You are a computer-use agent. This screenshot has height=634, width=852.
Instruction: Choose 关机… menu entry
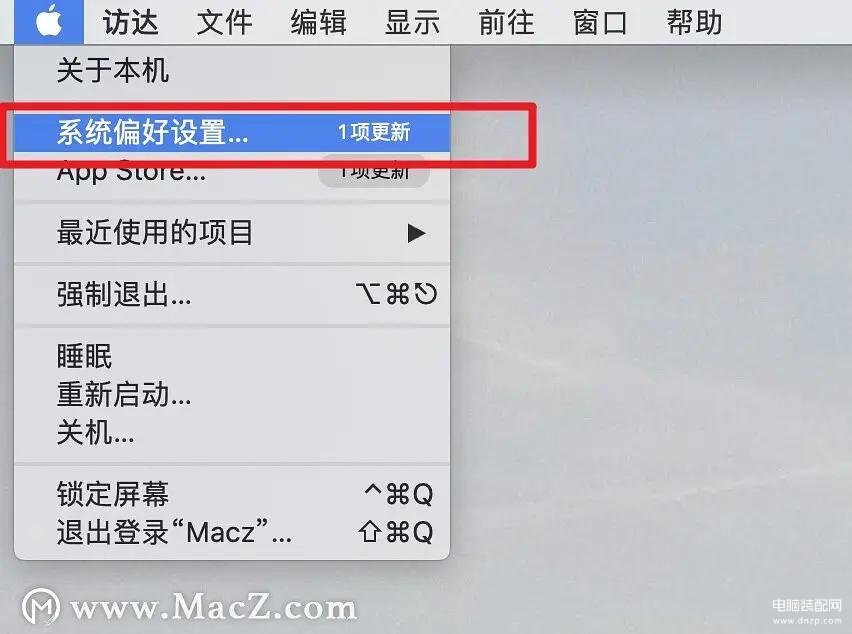tap(232, 432)
